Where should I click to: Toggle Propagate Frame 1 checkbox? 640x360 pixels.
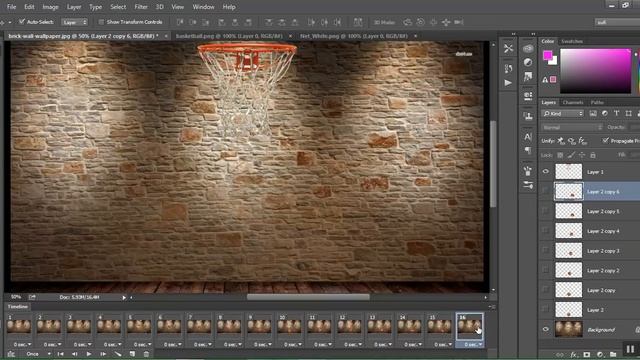(x=605, y=140)
